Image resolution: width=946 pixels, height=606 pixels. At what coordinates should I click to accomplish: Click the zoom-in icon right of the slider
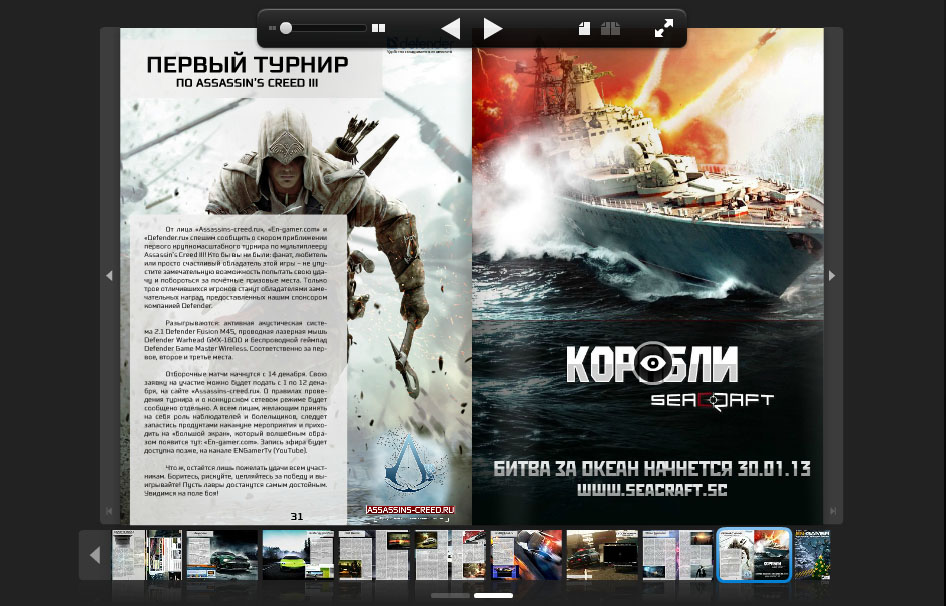(x=378, y=28)
